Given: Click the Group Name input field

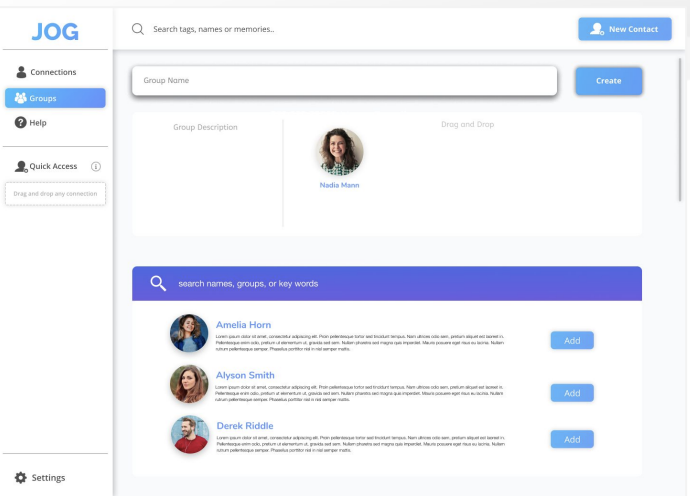Looking at the screenshot, I should (343, 81).
